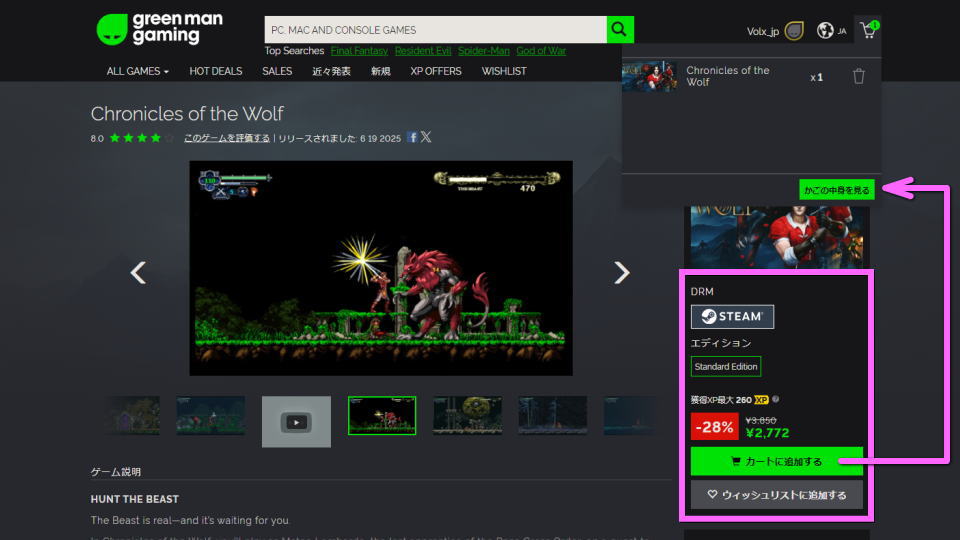Open the Volx_jp account name

(762, 31)
